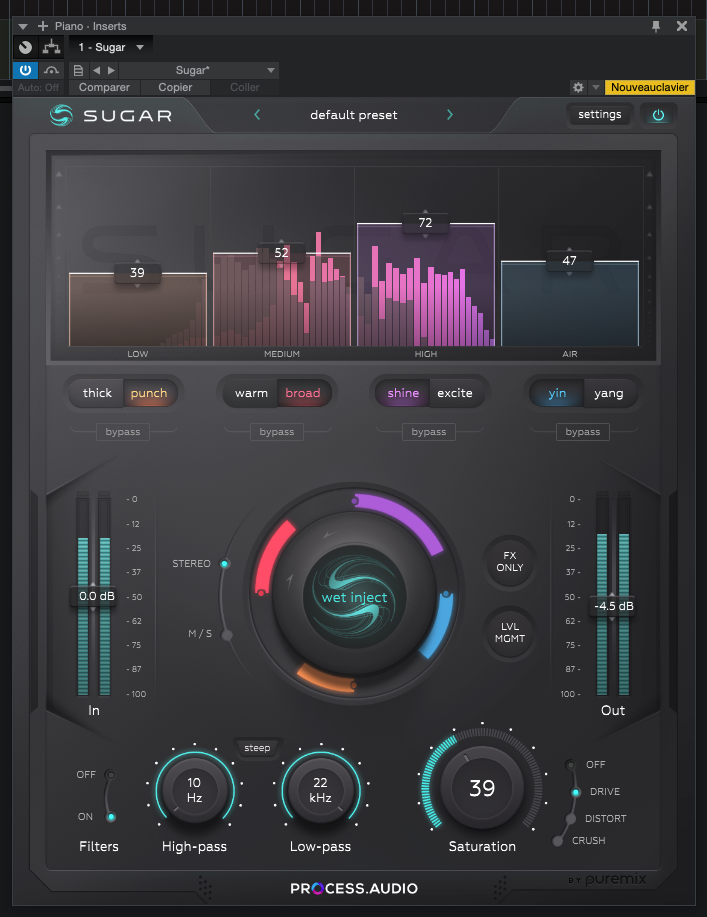Select shine mode for the high band
Screen dimensions: 707x917
point(403,393)
